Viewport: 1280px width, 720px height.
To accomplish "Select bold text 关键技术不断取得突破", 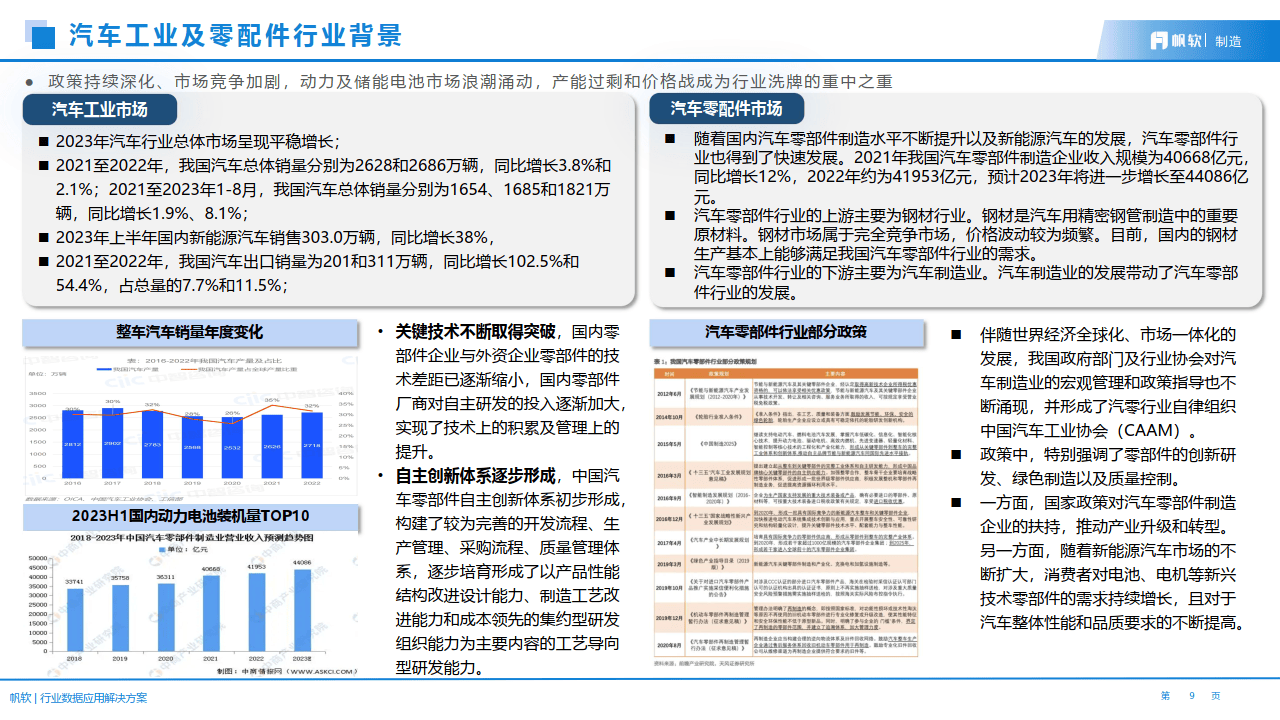I will click(475, 331).
